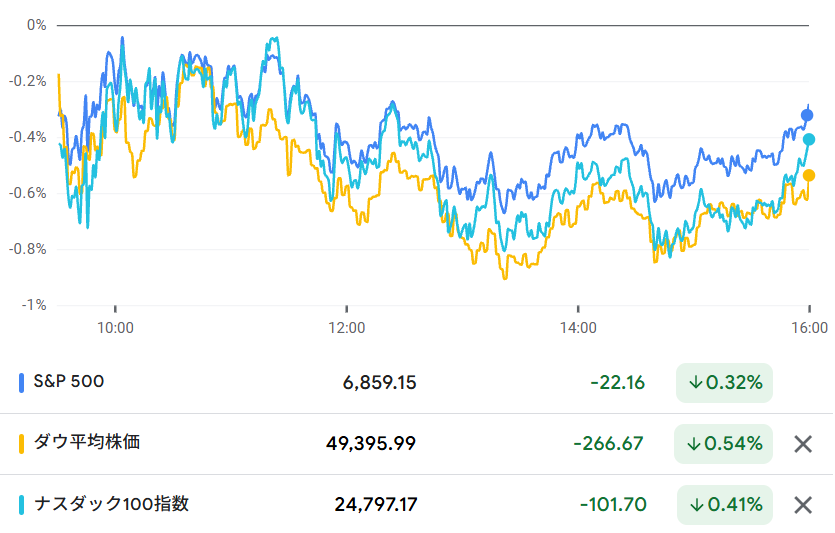Click the blue S&P 500 color bar
Screen dimensions: 835x533
22,382
